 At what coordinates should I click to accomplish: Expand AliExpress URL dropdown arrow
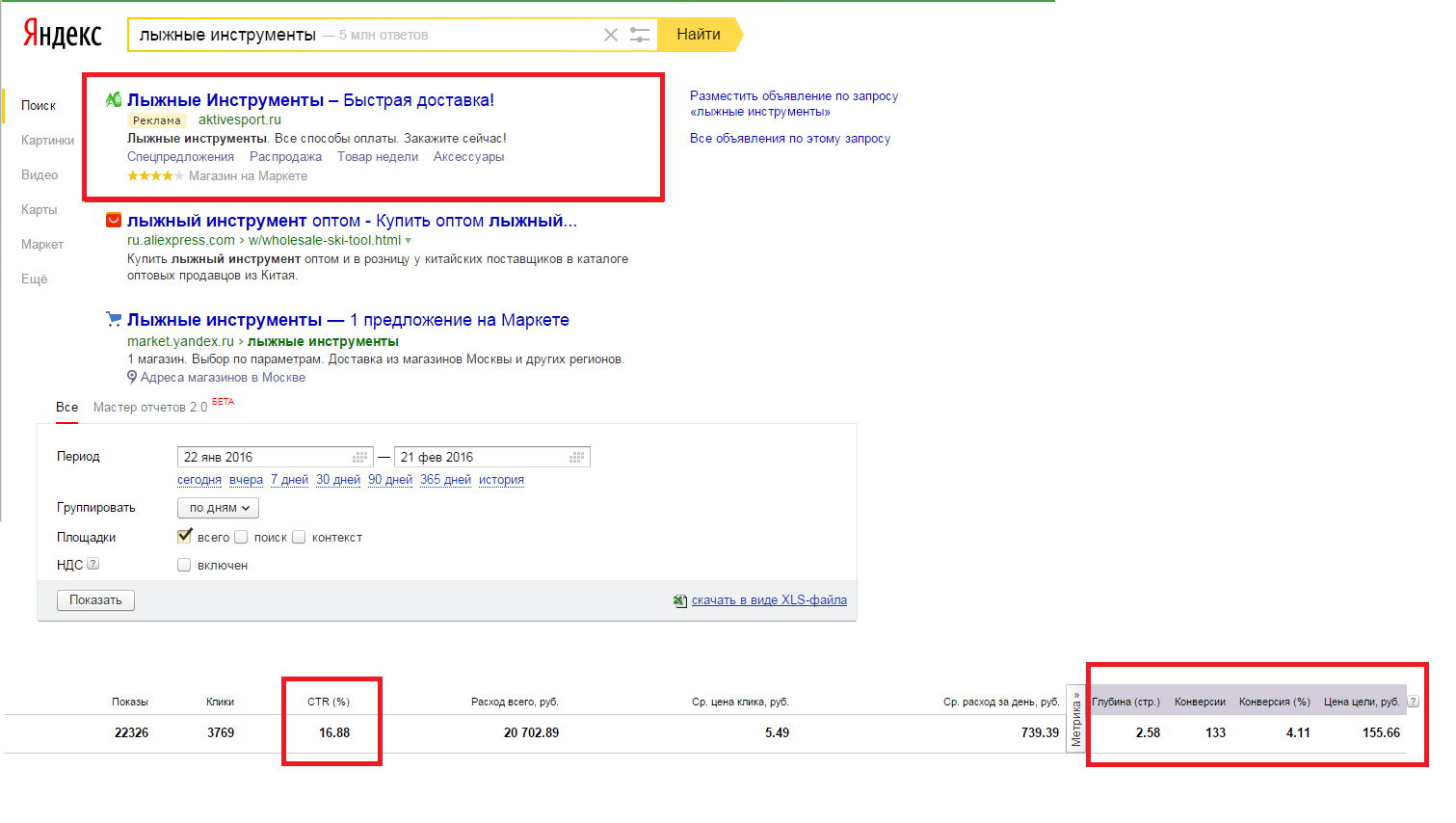click(409, 241)
